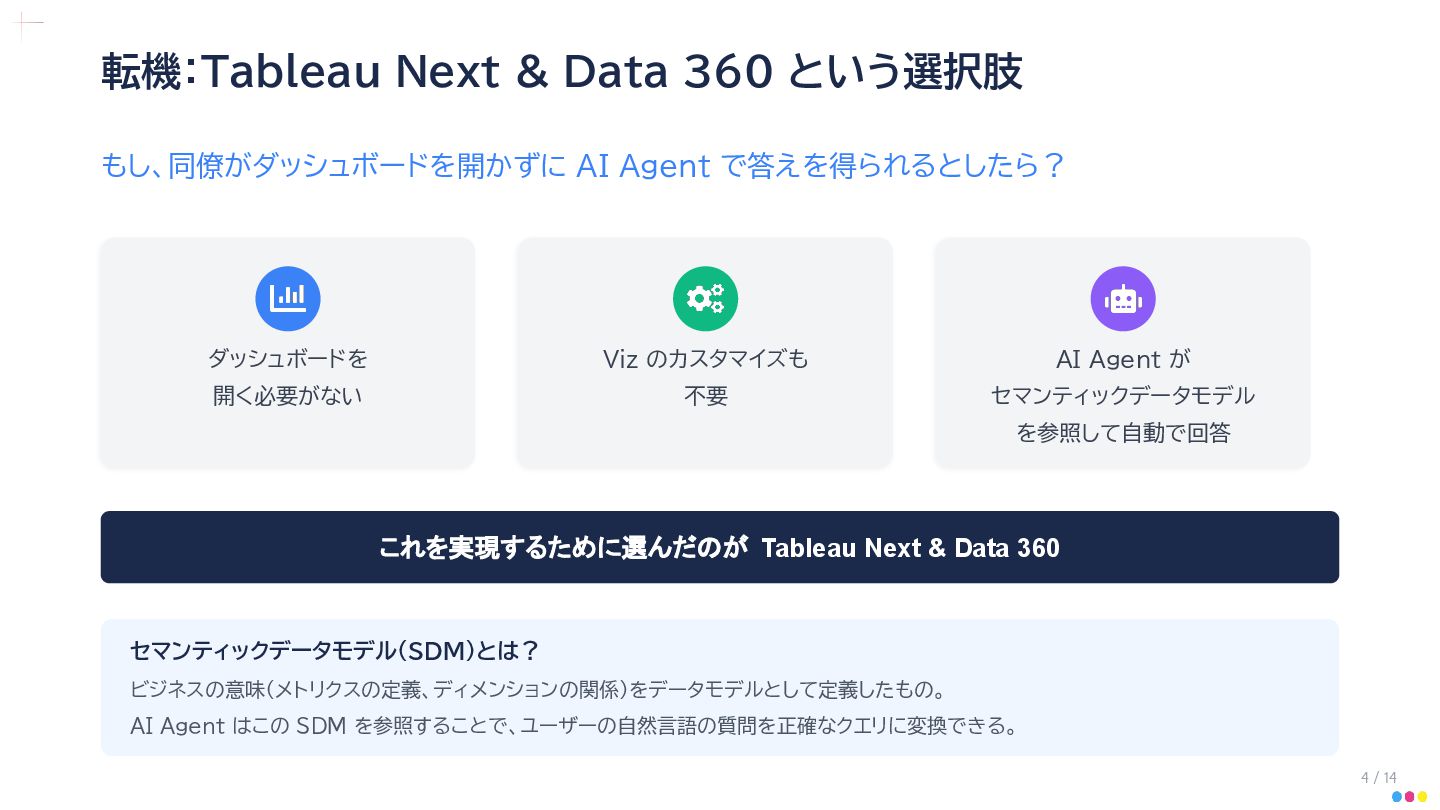This screenshot has width=1440, height=810.
Task: Click the 開く必要がない text in first card
Action: coord(288,396)
